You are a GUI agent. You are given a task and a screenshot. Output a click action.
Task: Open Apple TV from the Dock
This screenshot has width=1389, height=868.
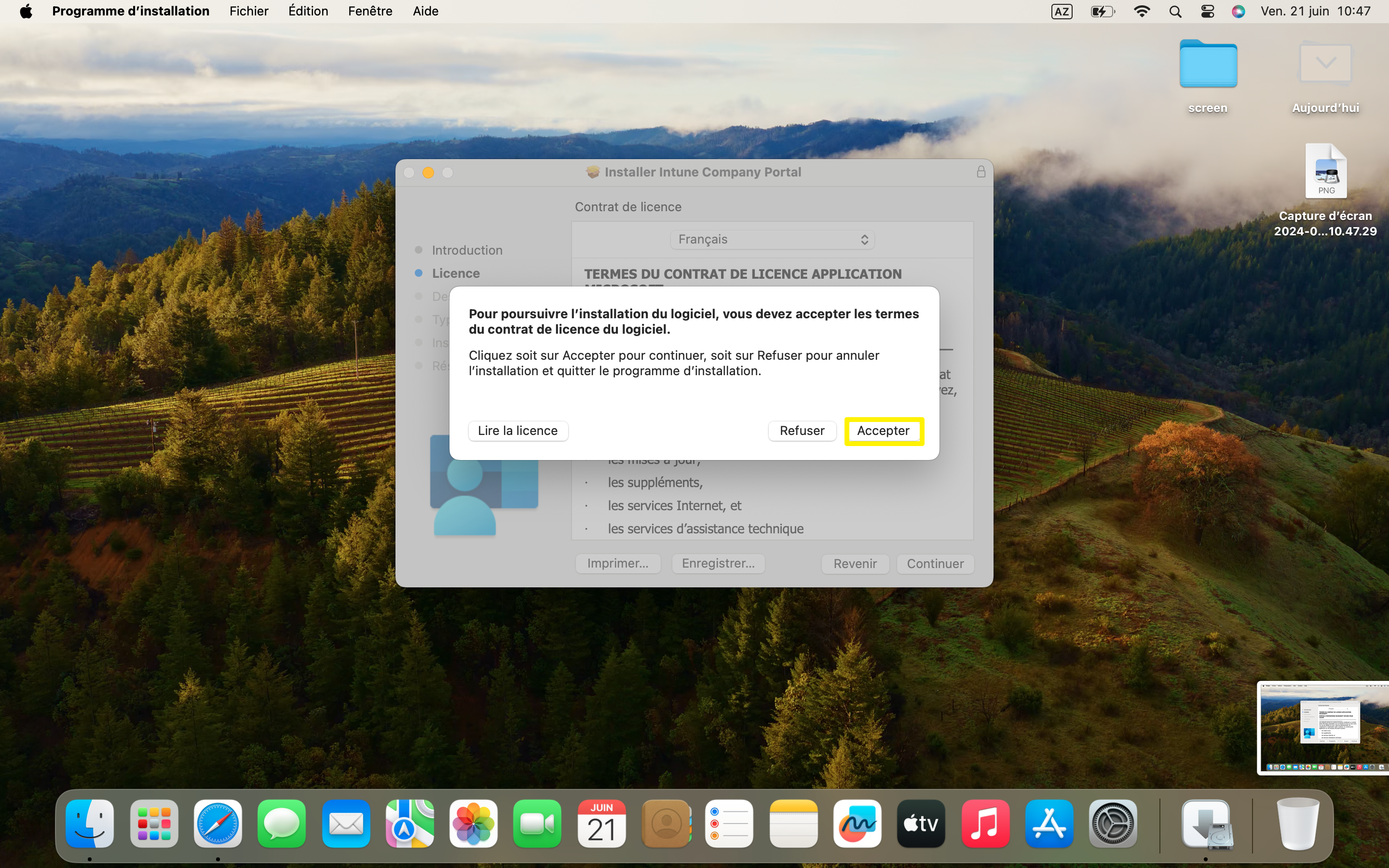pos(921,824)
